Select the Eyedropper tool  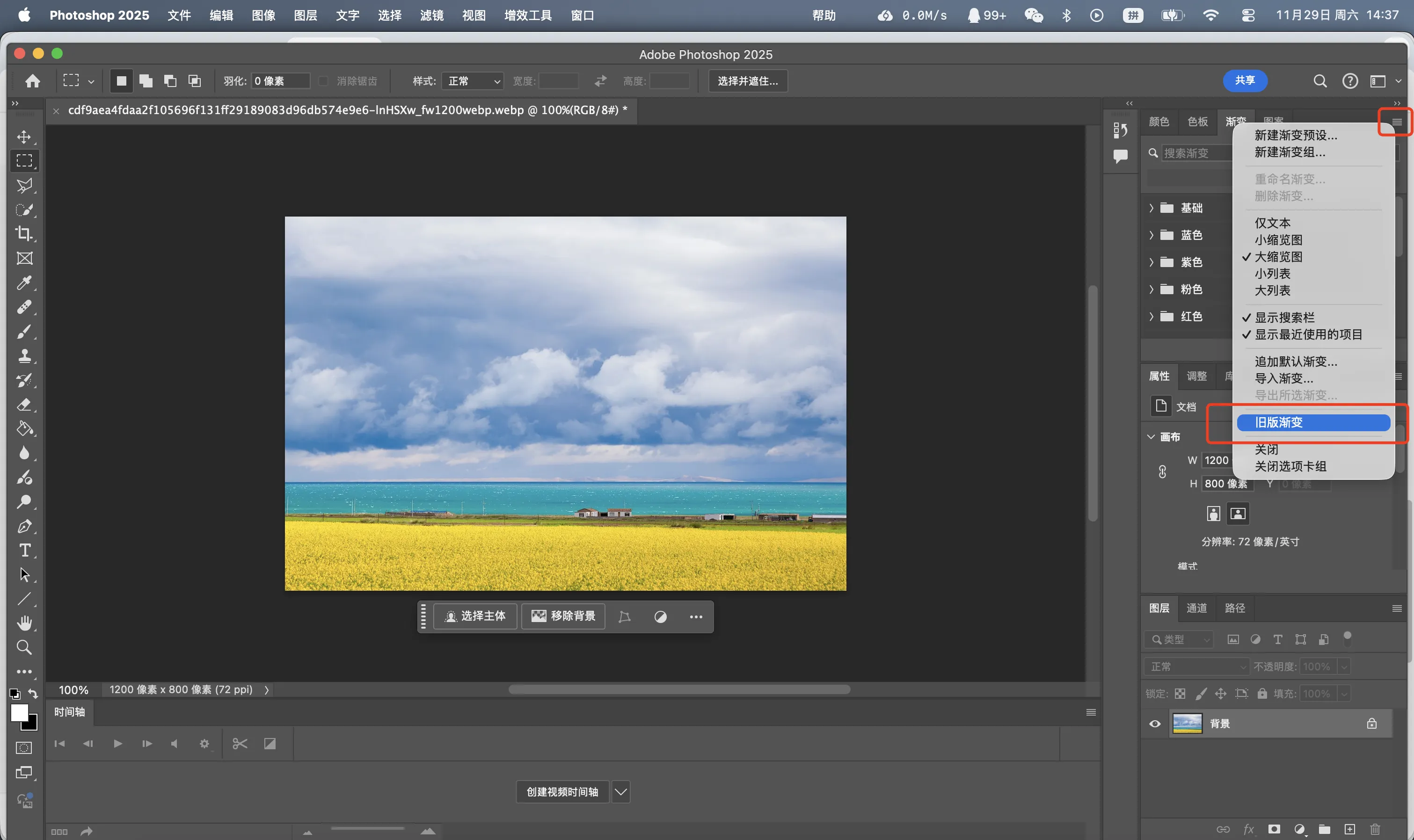[24, 282]
